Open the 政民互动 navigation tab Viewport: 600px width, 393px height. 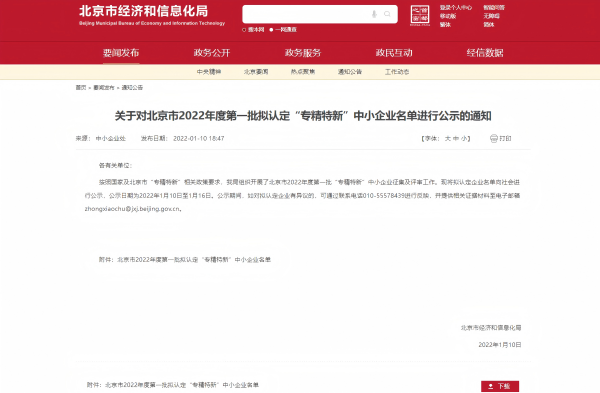pos(394,53)
